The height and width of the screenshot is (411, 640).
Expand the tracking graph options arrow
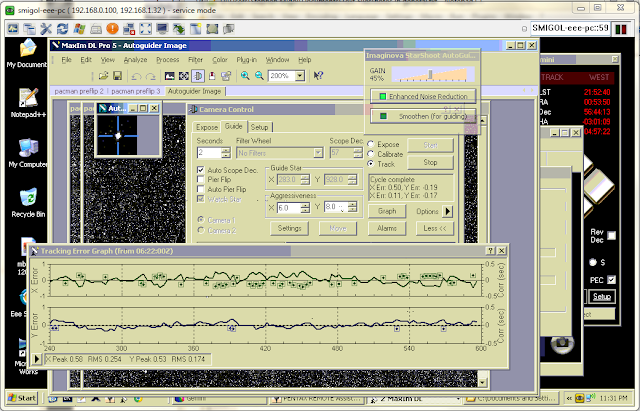pos(37,359)
